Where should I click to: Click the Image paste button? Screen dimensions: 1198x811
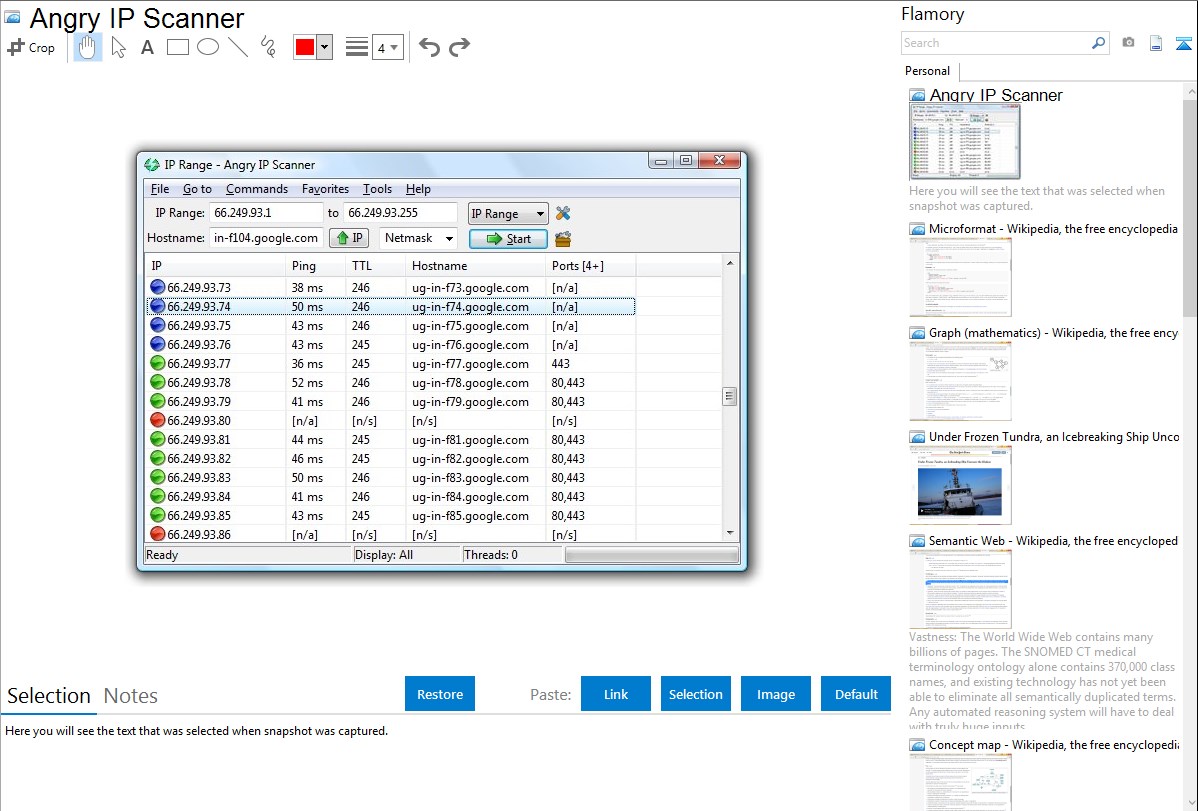[775, 694]
